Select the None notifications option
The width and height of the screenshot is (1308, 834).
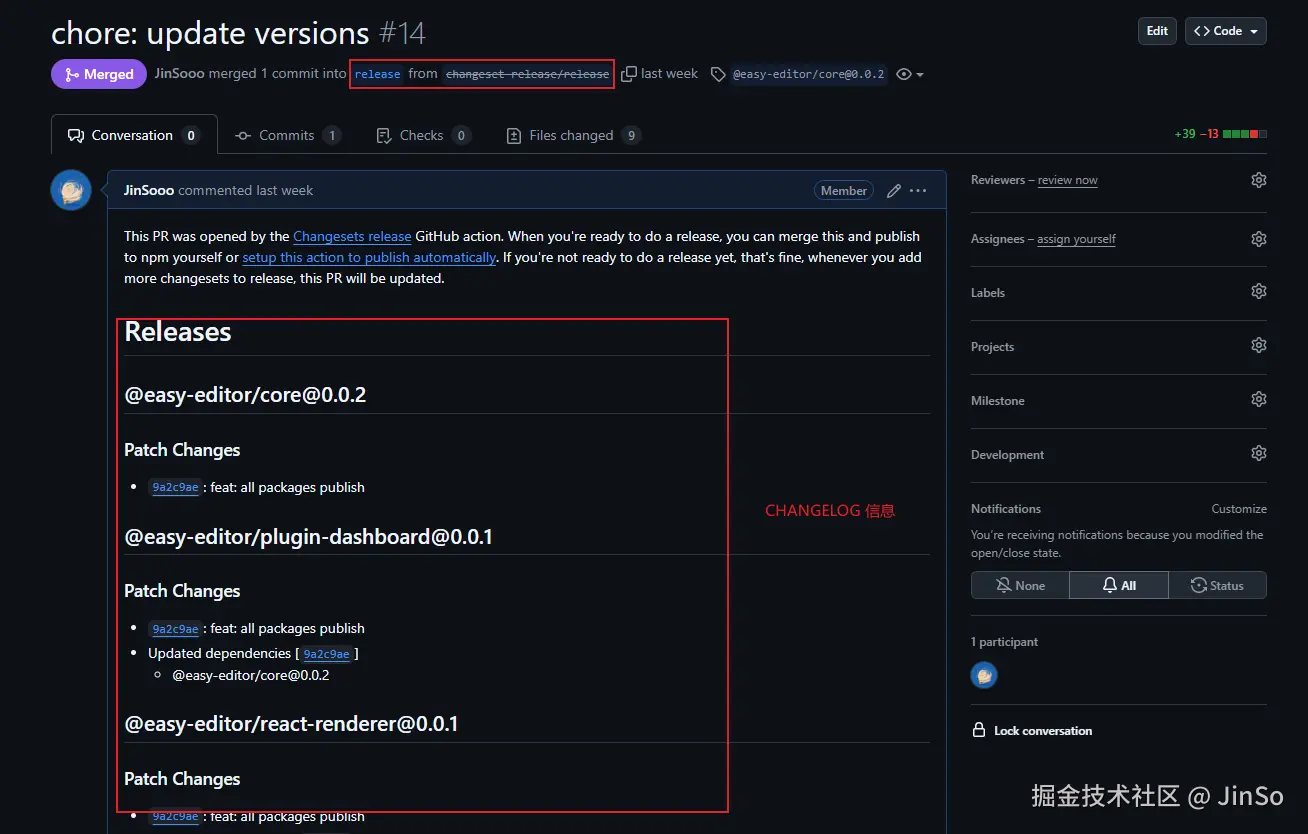(1020, 585)
